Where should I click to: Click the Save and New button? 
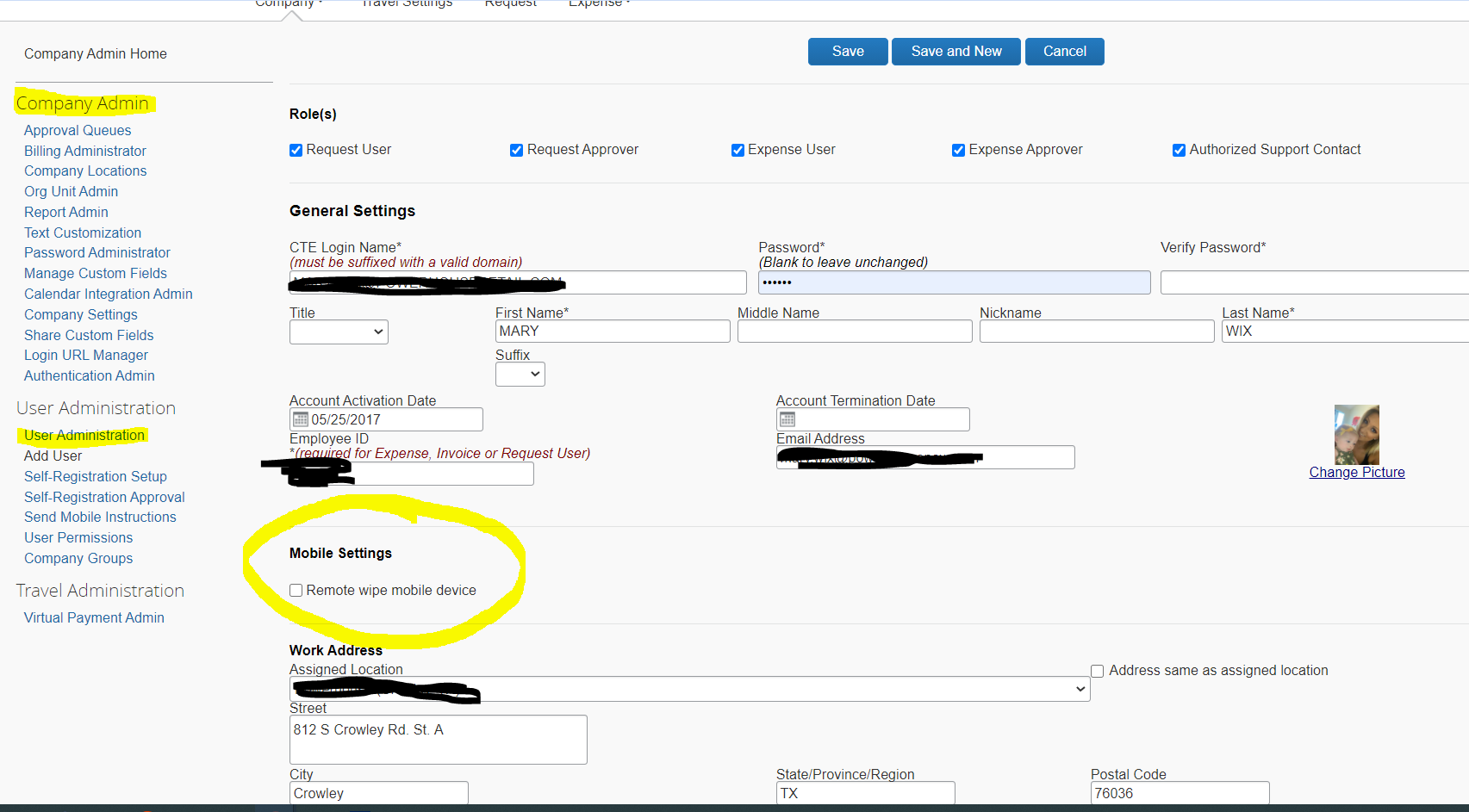tap(956, 52)
